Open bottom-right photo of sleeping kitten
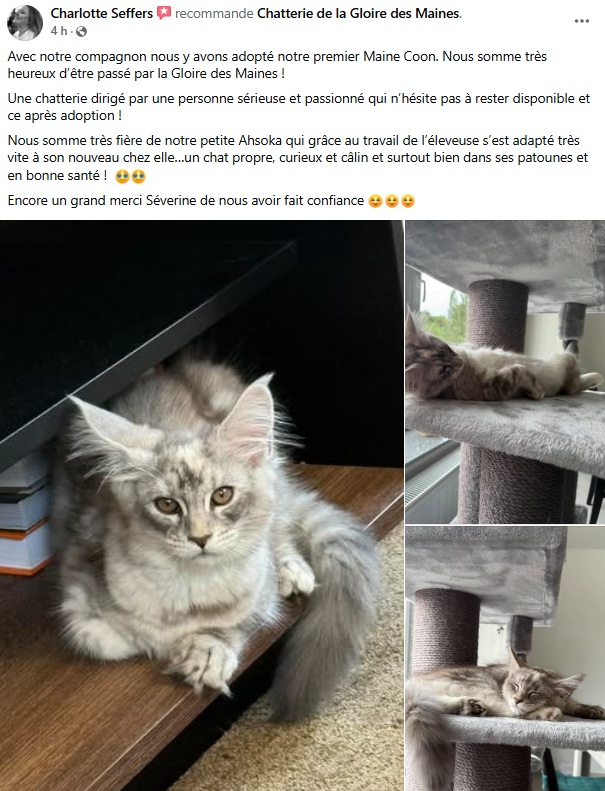The image size is (605, 791). [x=505, y=659]
